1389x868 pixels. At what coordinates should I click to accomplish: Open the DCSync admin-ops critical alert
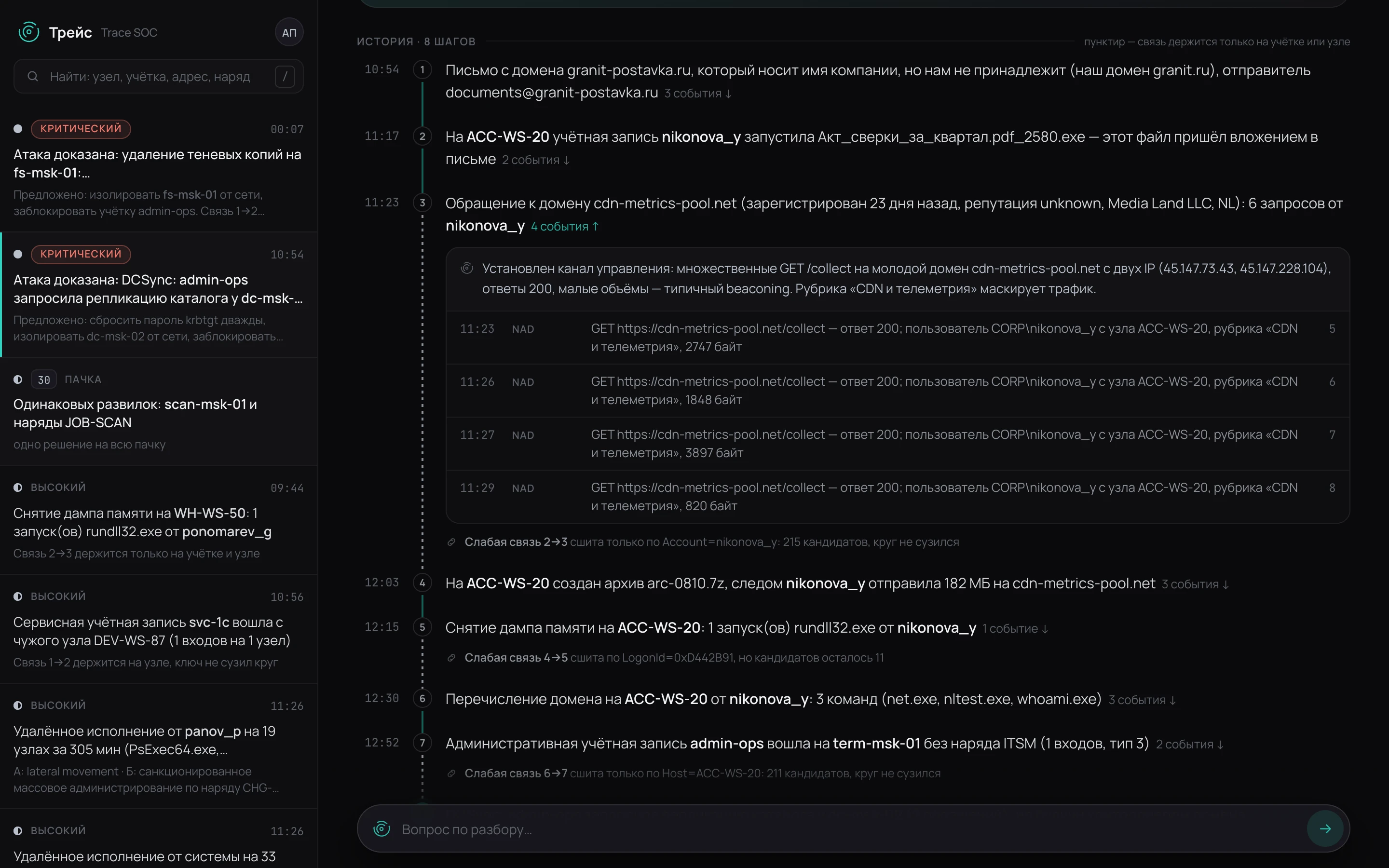159,295
